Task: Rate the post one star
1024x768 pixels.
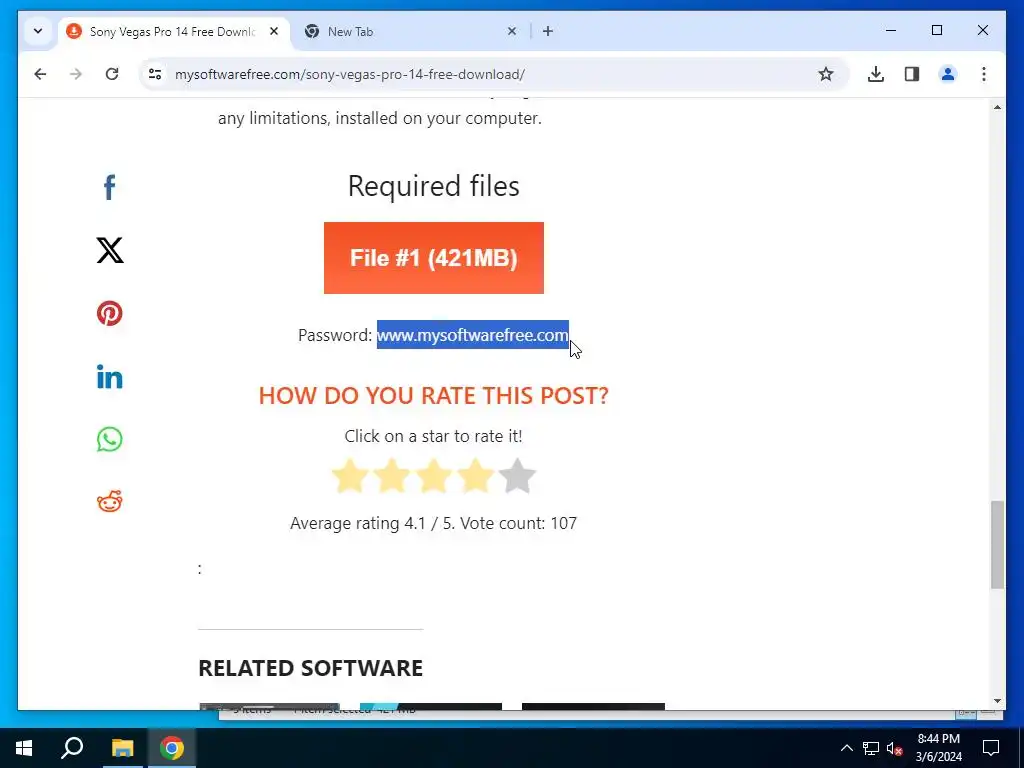Action: pyautogui.click(x=350, y=476)
